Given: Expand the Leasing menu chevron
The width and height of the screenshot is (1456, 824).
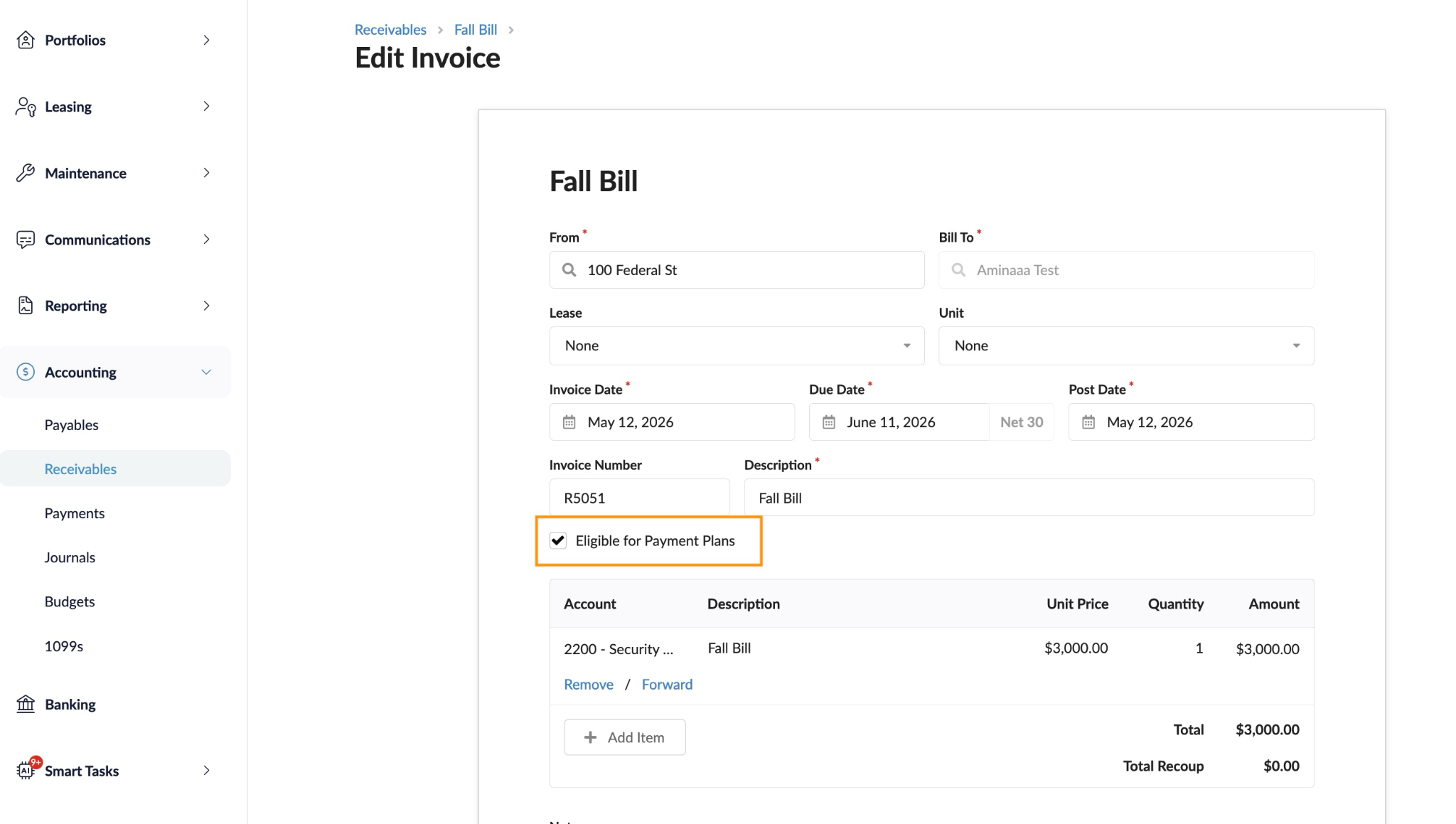Looking at the screenshot, I should click(x=206, y=107).
